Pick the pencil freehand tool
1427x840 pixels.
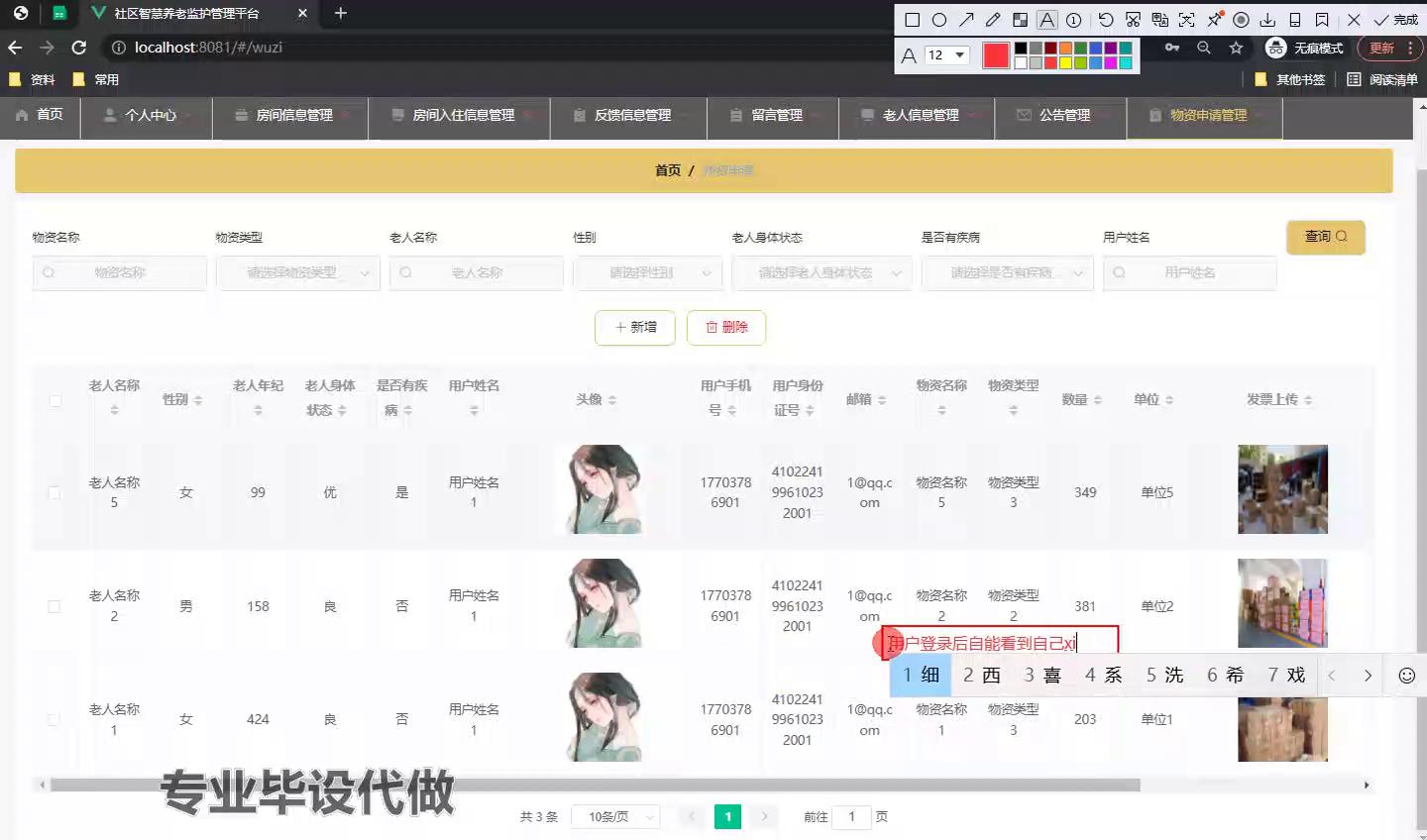point(993,20)
